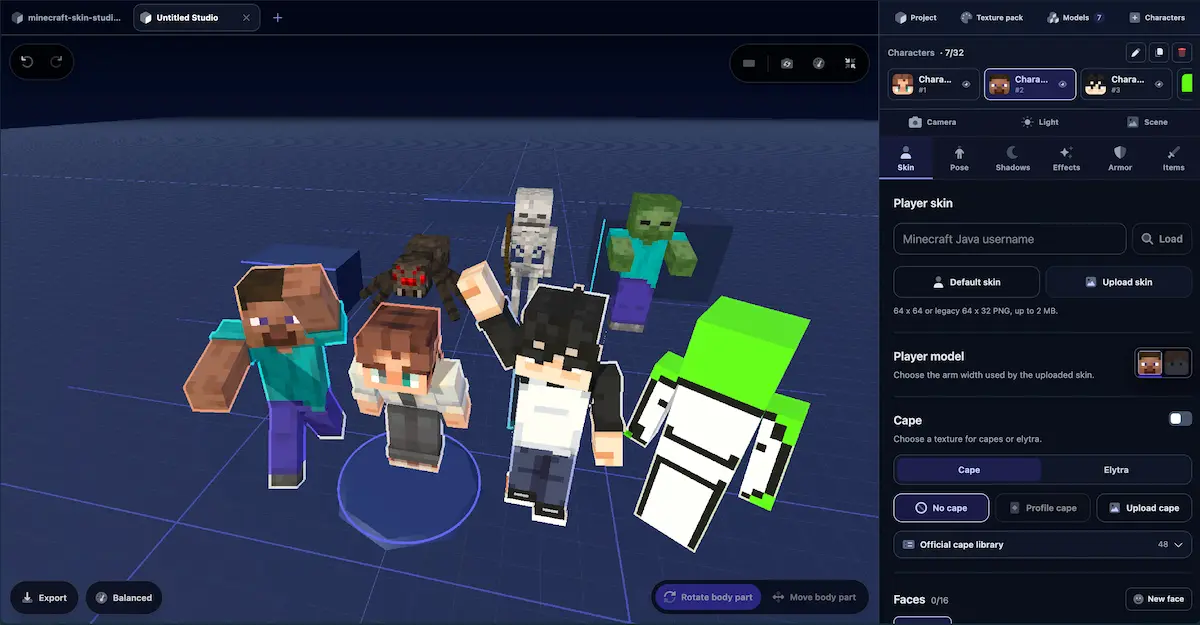Switch to the Untitled Studio browser tab
This screenshot has height=625, width=1200.
tap(197, 17)
